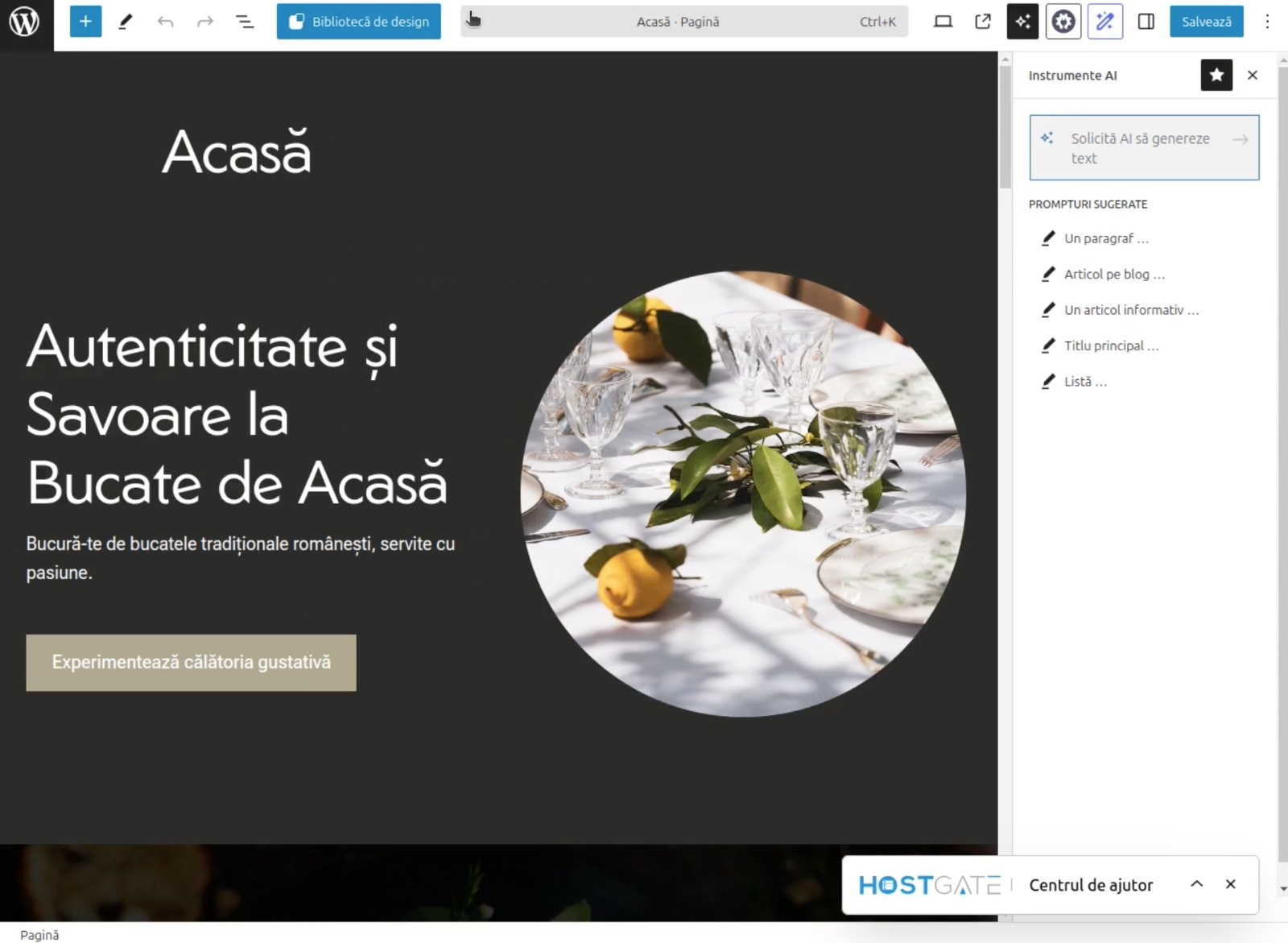1288x943 pixels.
Task: View the page in new tab
Action: tap(983, 22)
